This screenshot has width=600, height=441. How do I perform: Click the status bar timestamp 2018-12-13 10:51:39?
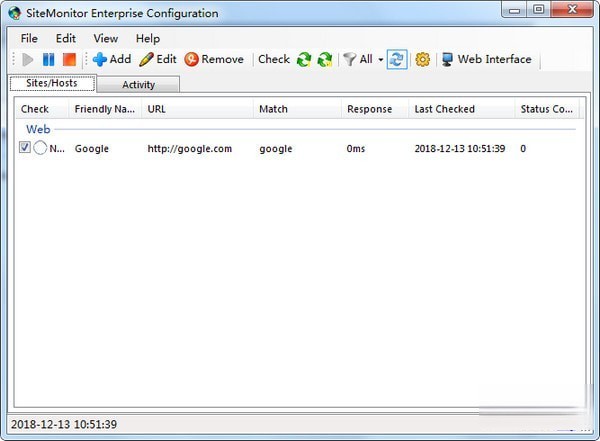(x=64, y=425)
